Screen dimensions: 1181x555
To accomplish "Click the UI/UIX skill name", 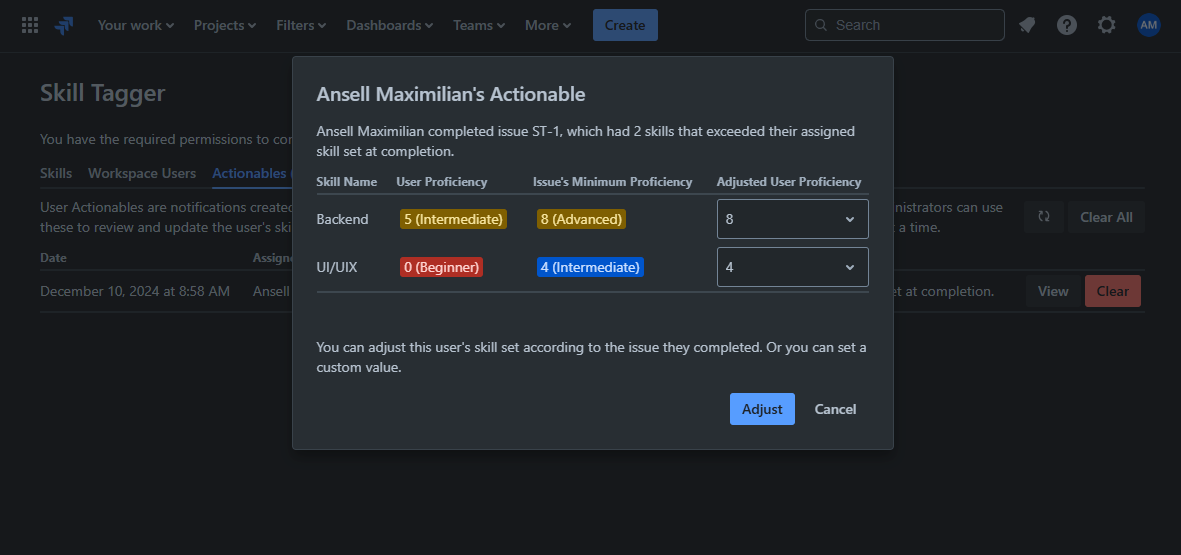I will click(337, 267).
